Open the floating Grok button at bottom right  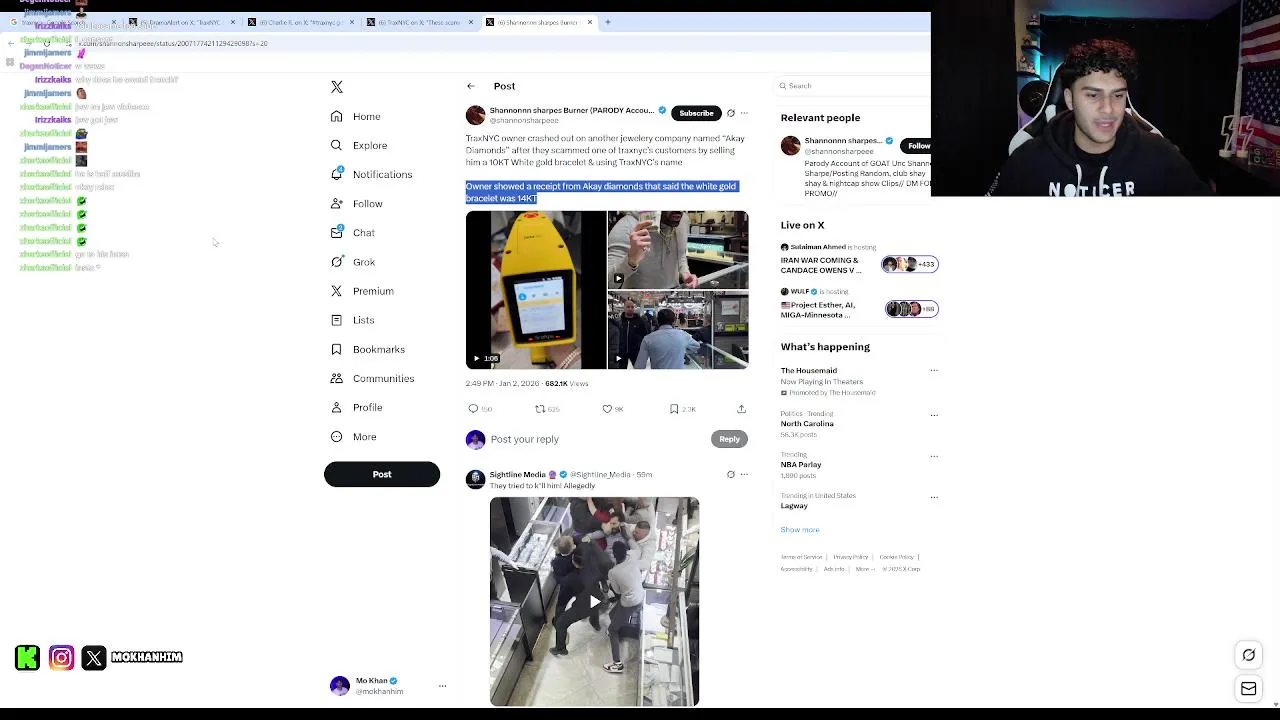tap(1249, 655)
